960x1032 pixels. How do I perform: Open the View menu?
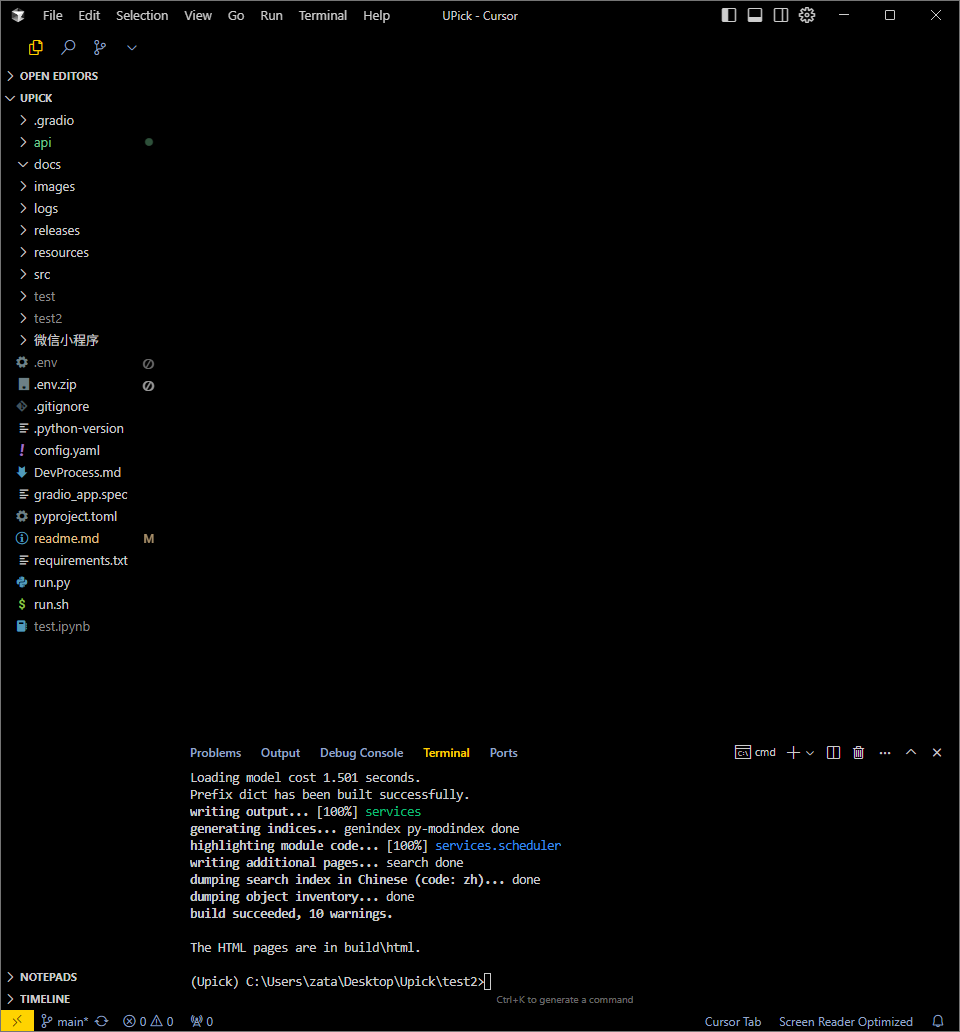point(198,15)
